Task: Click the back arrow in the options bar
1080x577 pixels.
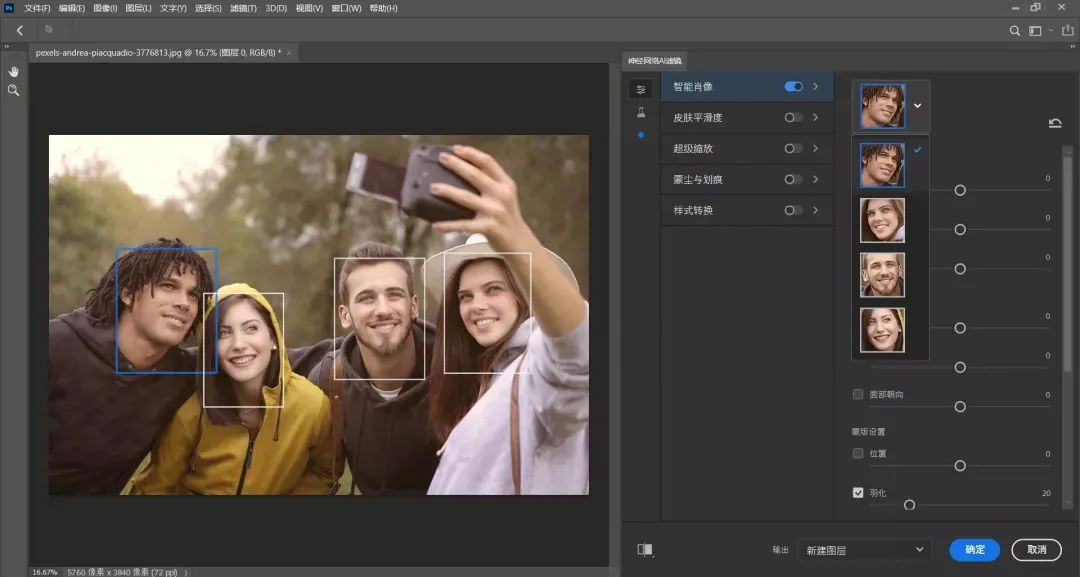Action: 20,30
